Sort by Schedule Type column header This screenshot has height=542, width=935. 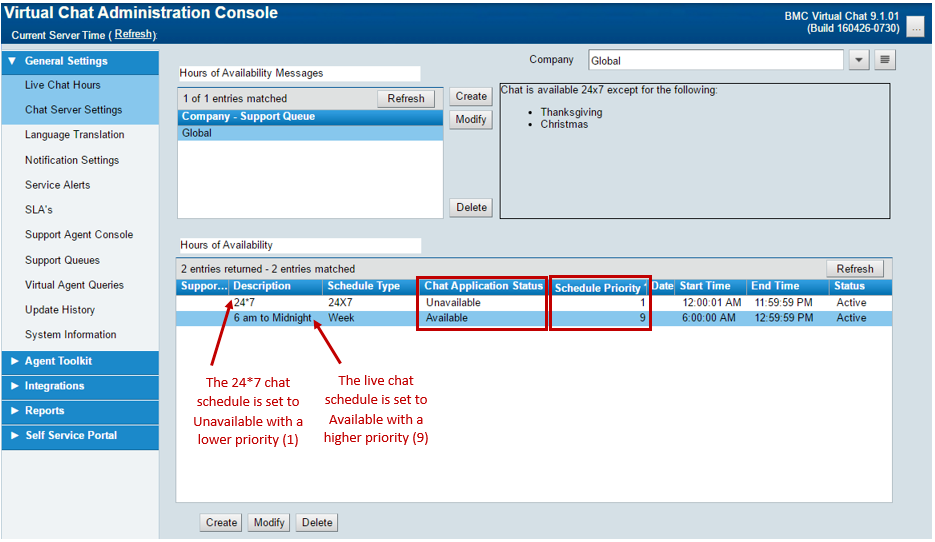click(371, 286)
